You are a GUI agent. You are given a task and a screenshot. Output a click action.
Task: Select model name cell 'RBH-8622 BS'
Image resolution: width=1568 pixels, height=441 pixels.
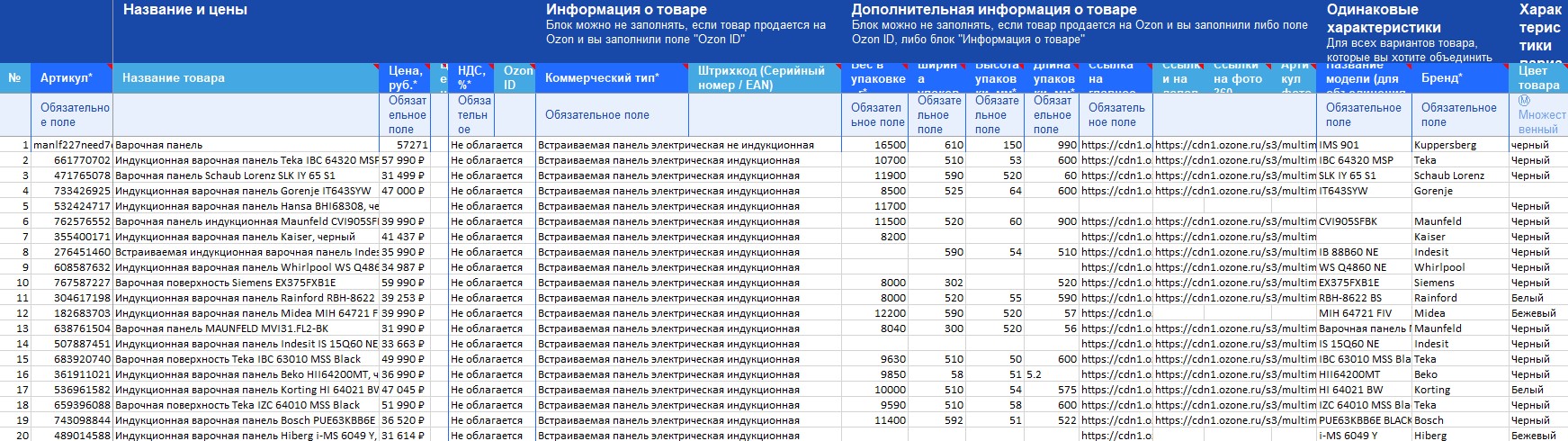tap(1365, 298)
